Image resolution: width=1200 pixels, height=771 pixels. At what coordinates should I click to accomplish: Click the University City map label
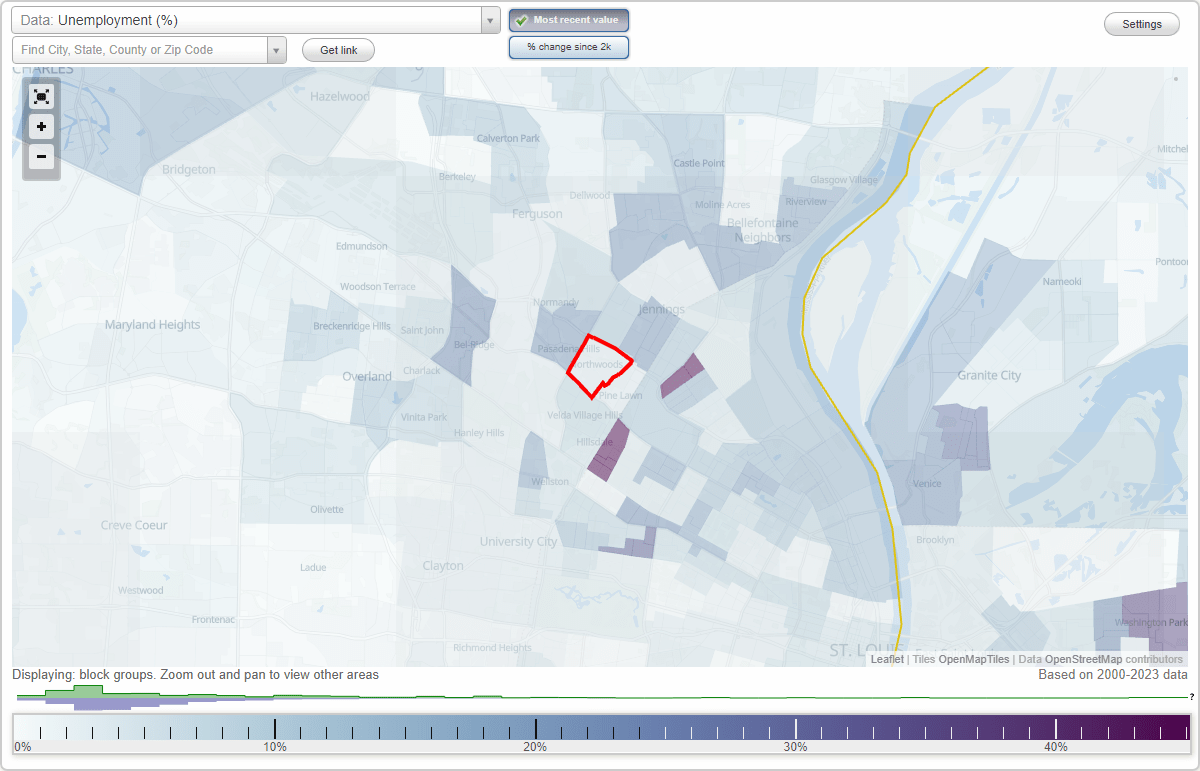tap(518, 542)
